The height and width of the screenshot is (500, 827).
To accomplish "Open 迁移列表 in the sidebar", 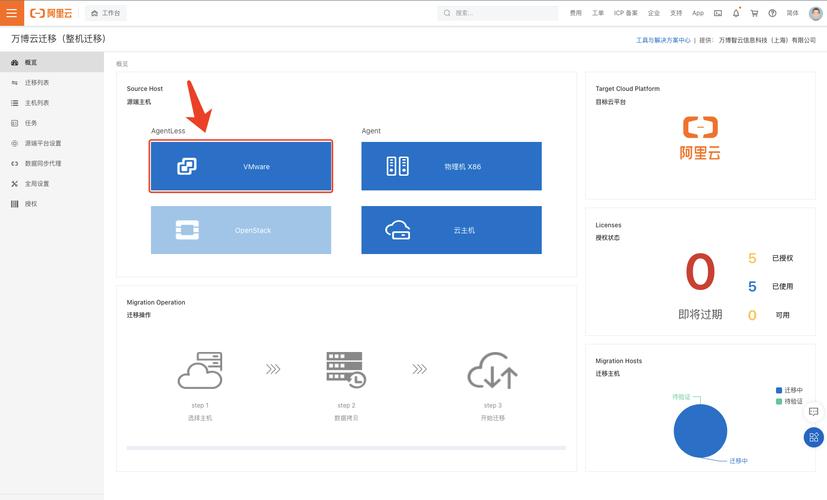I will 52,83.
